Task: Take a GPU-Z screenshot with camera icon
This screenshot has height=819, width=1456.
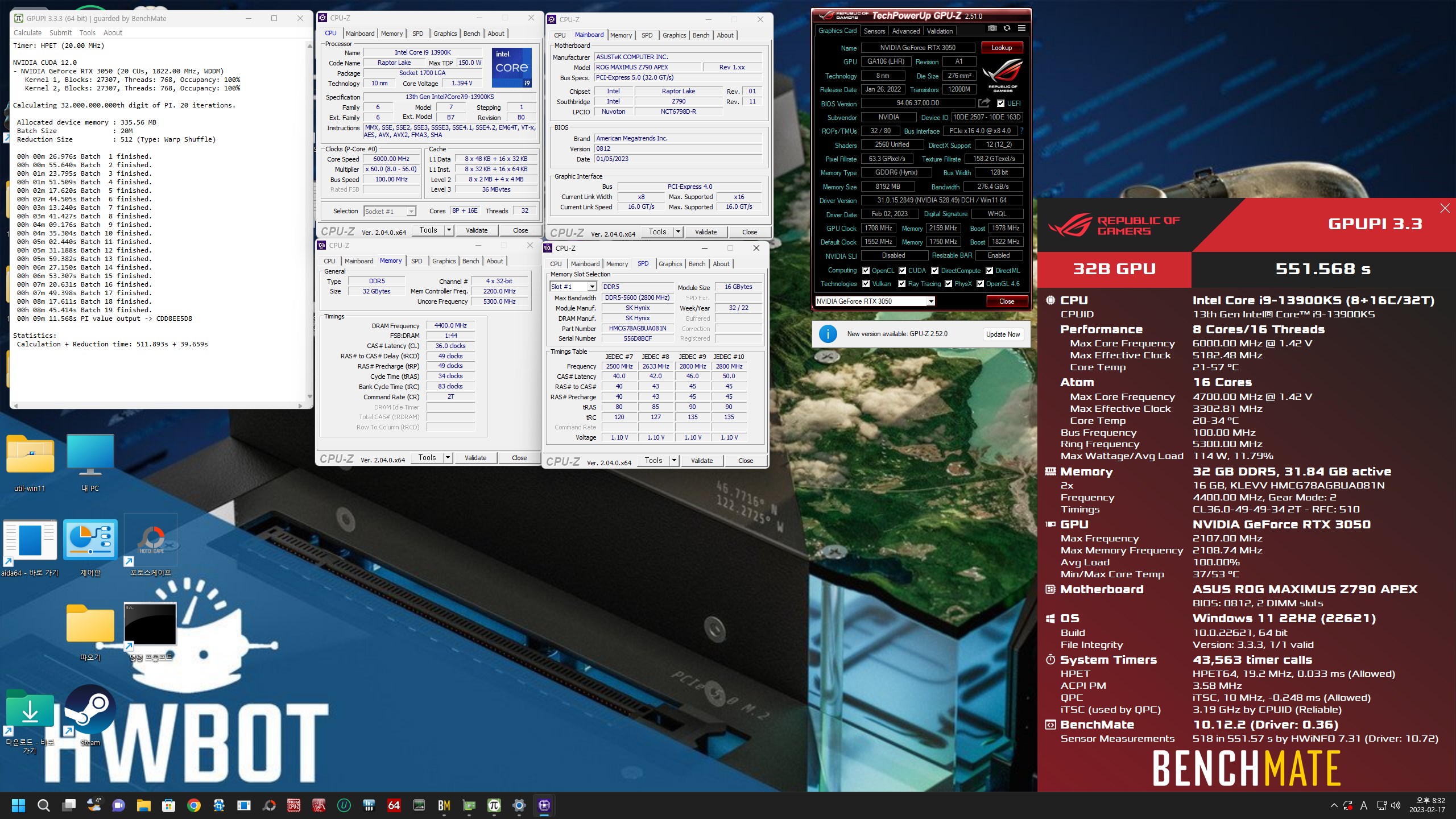Action: (x=992, y=28)
